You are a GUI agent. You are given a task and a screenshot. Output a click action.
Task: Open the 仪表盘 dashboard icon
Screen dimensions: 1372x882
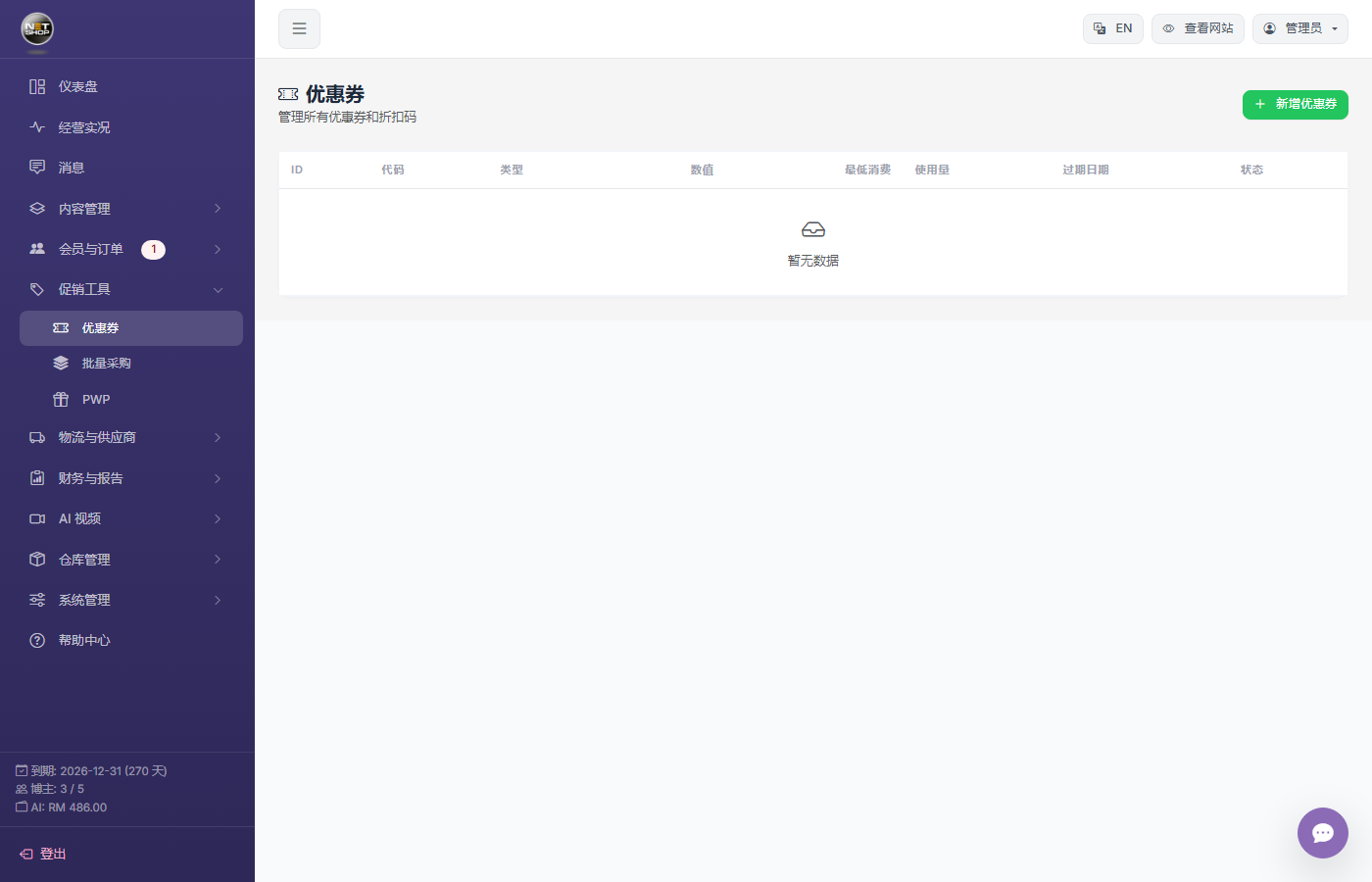click(37, 86)
